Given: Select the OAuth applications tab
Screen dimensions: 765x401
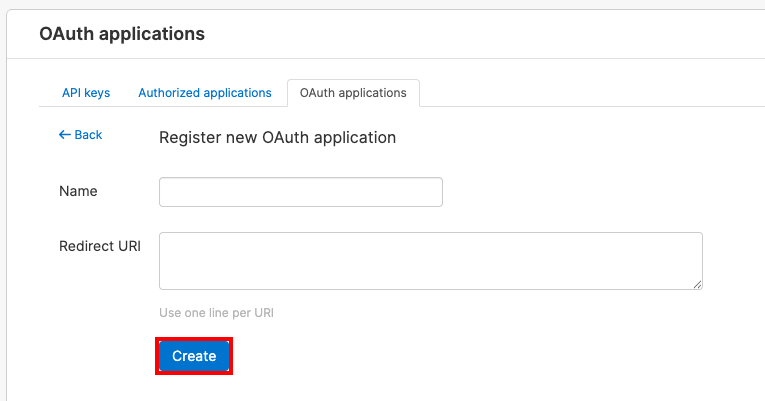Looking at the screenshot, I should [x=353, y=93].
